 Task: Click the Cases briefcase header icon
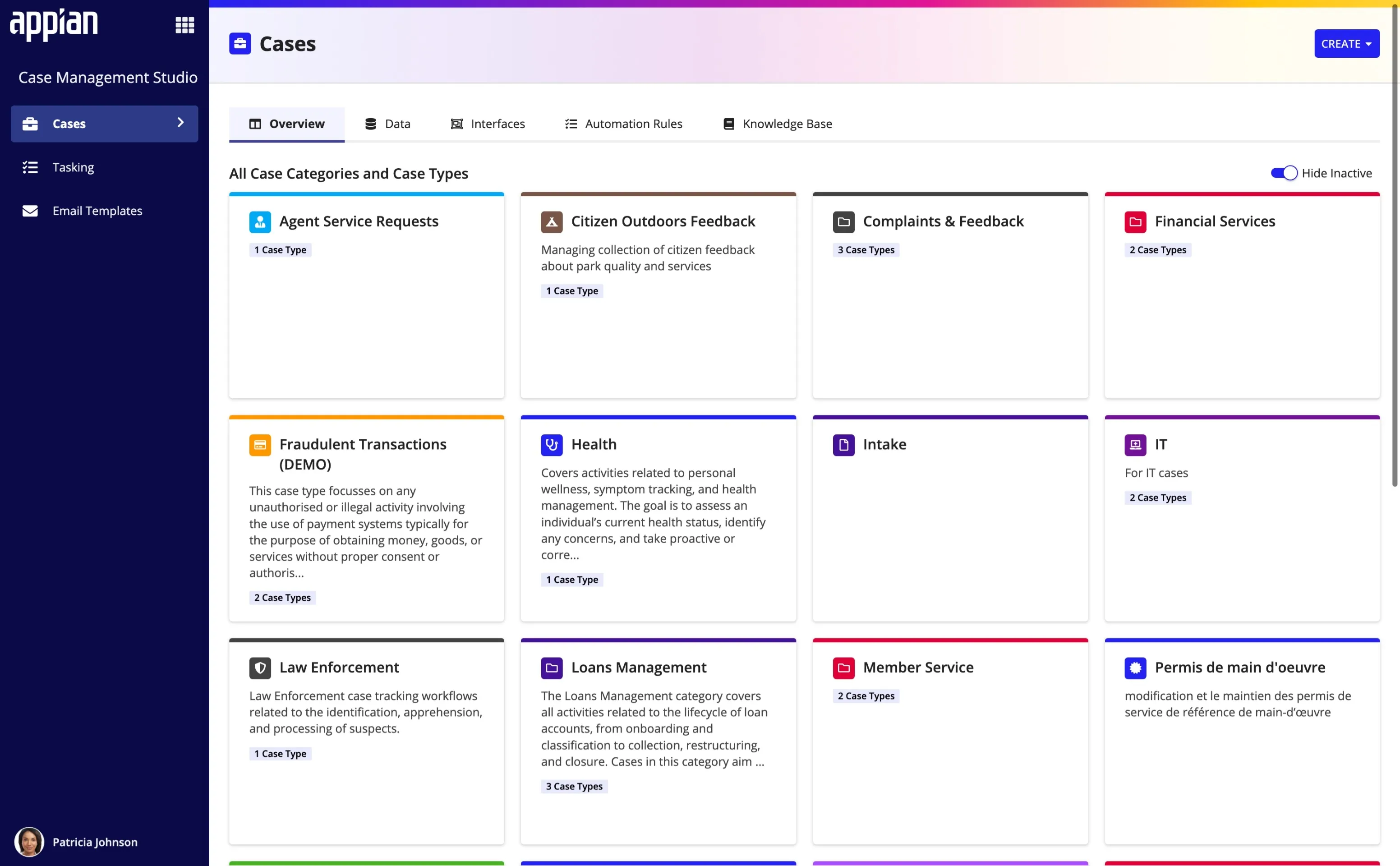click(240, 44)
